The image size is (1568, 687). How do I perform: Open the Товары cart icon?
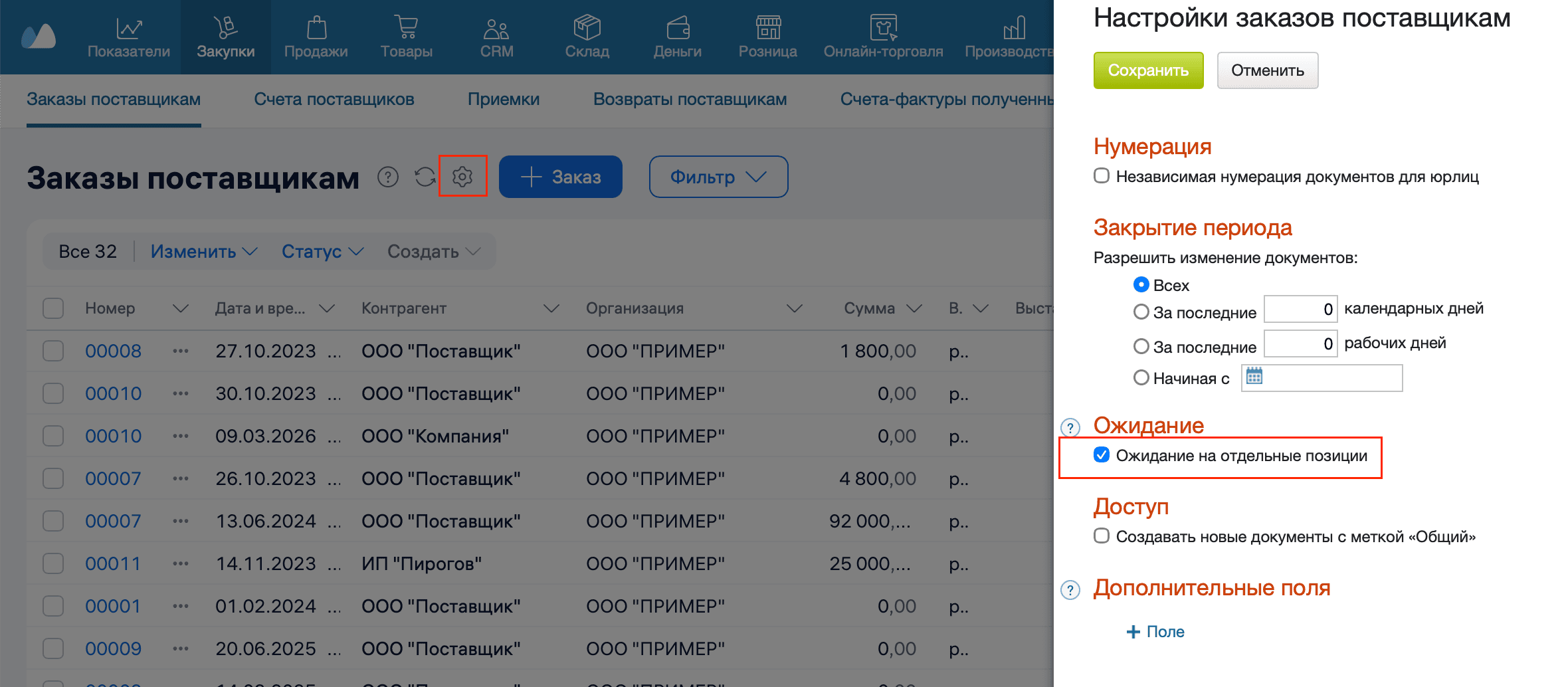click(x=406, y=29)
